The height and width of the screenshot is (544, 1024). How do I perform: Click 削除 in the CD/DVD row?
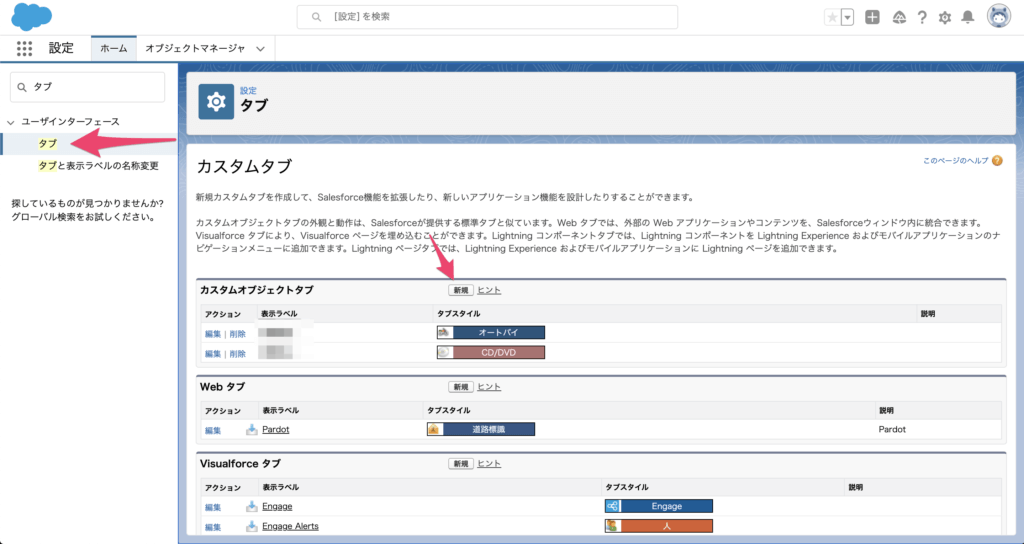[x=238, y=353]
